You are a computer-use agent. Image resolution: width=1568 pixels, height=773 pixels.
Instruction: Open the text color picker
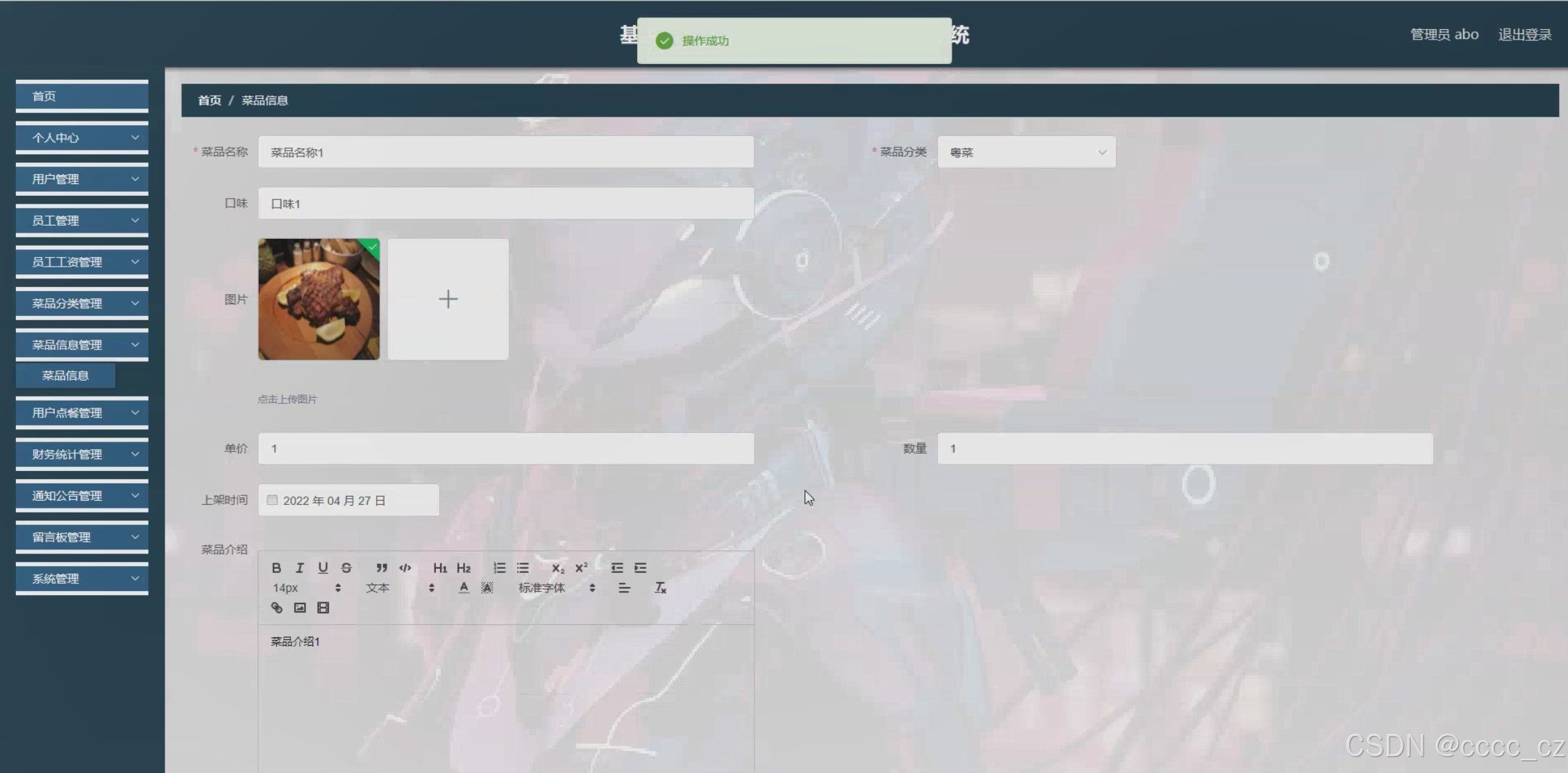click(464, 588)
